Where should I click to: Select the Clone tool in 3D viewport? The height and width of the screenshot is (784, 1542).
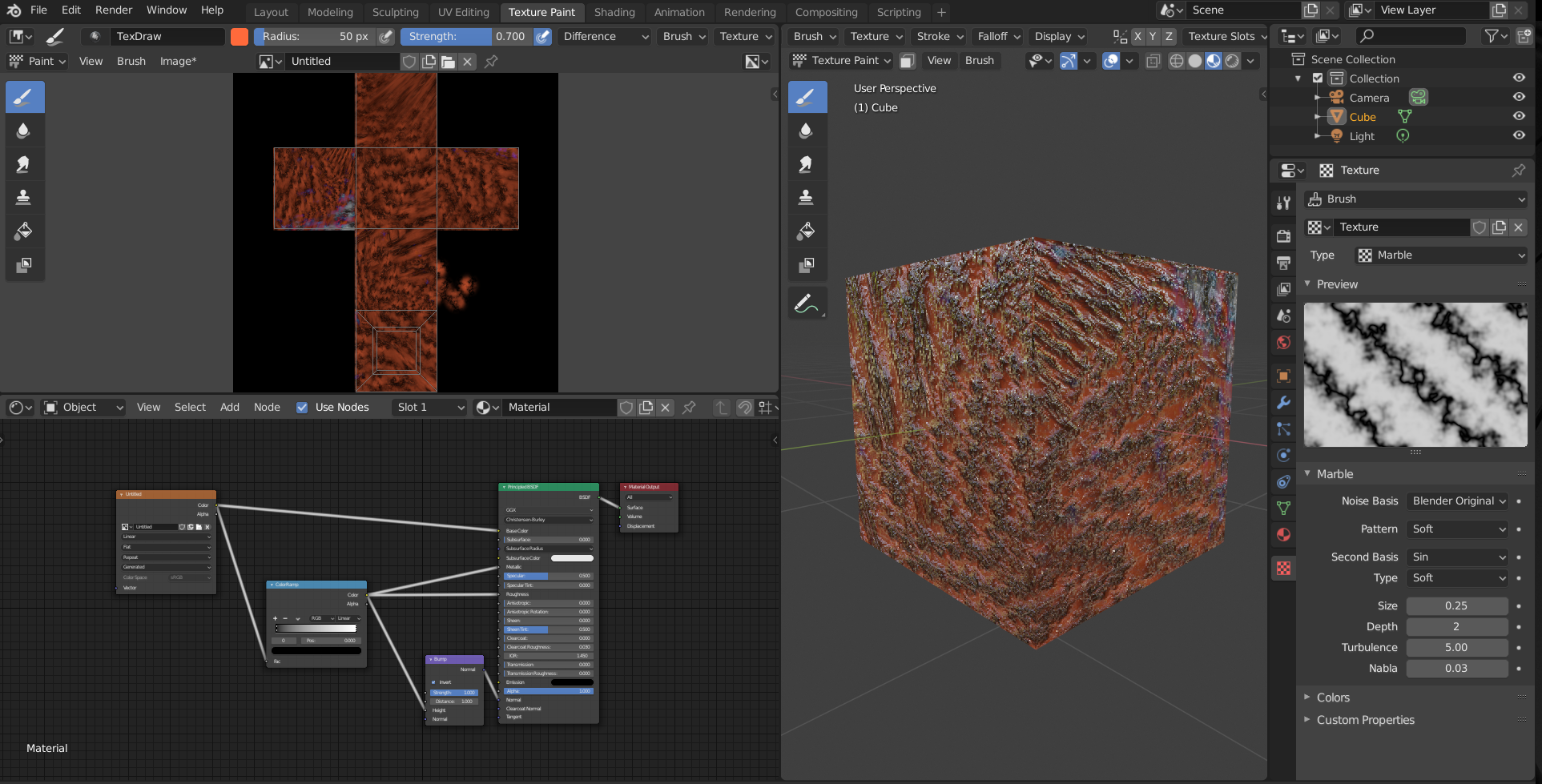coord(807,197)
